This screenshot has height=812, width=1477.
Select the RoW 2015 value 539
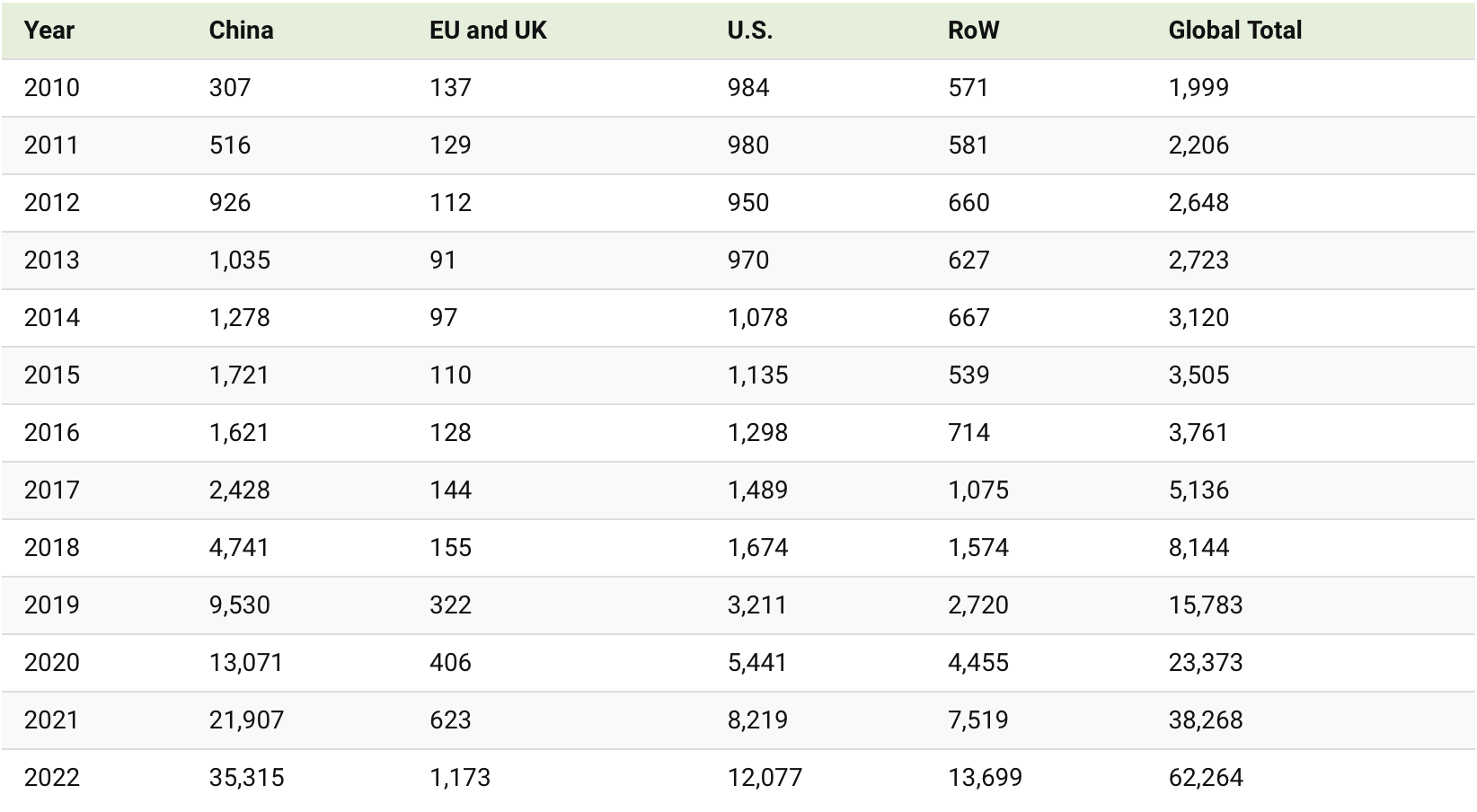pos(968,375)
